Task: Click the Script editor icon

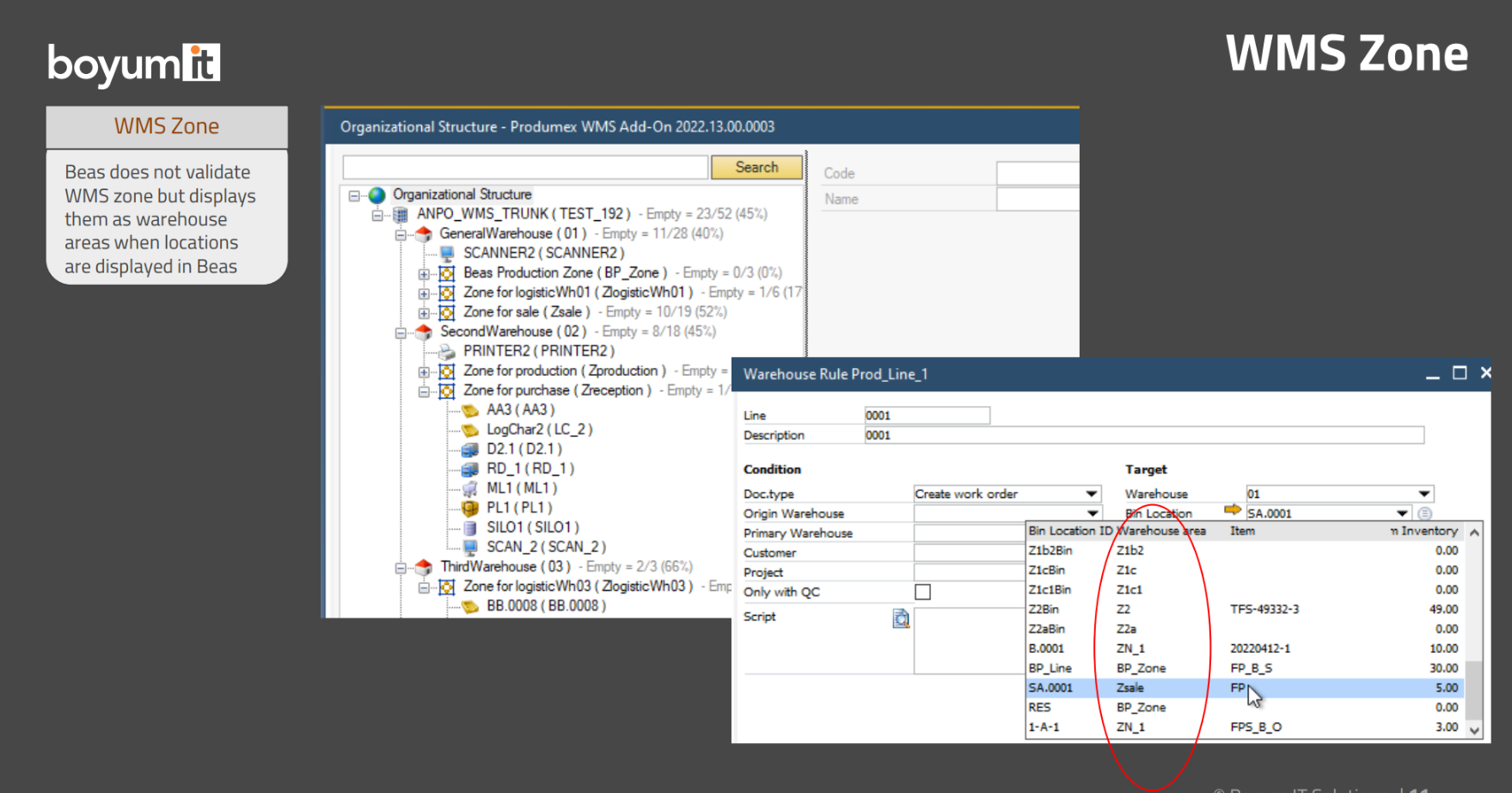Action: pos(901,618)
